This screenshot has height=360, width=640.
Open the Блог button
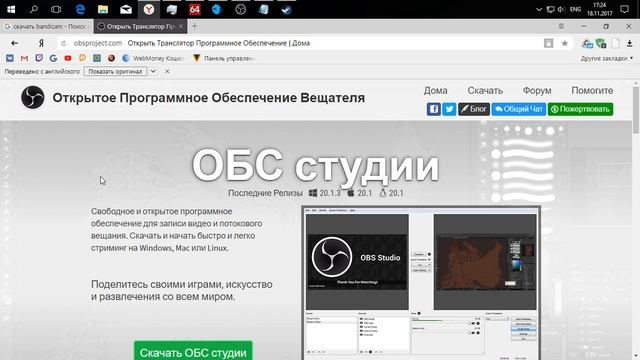click(473, 109)
